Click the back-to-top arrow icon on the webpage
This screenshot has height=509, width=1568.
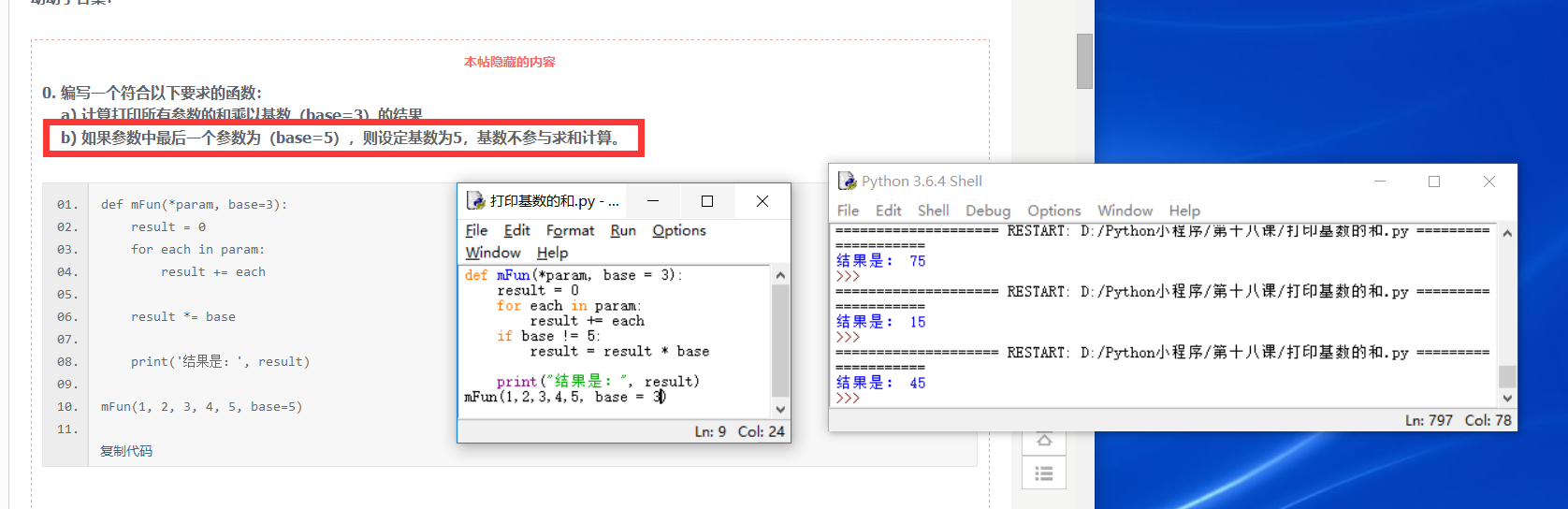pos(1044,441)
